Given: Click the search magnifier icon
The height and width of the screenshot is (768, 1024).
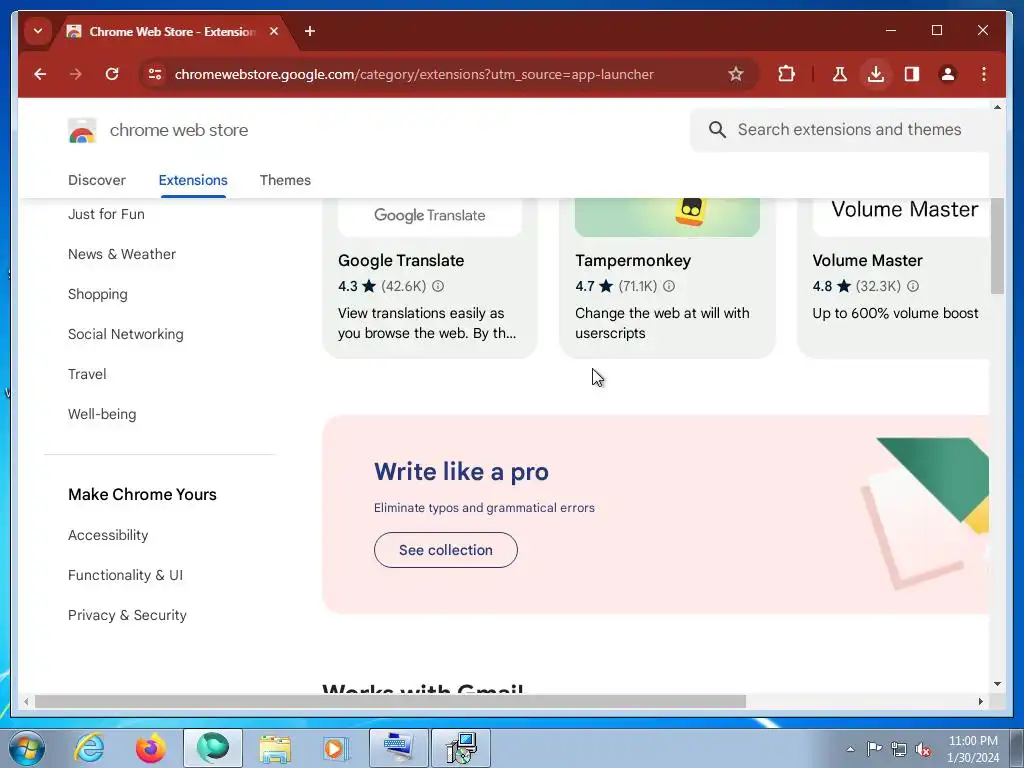Looking at the screenshot, I should [717, 129].
